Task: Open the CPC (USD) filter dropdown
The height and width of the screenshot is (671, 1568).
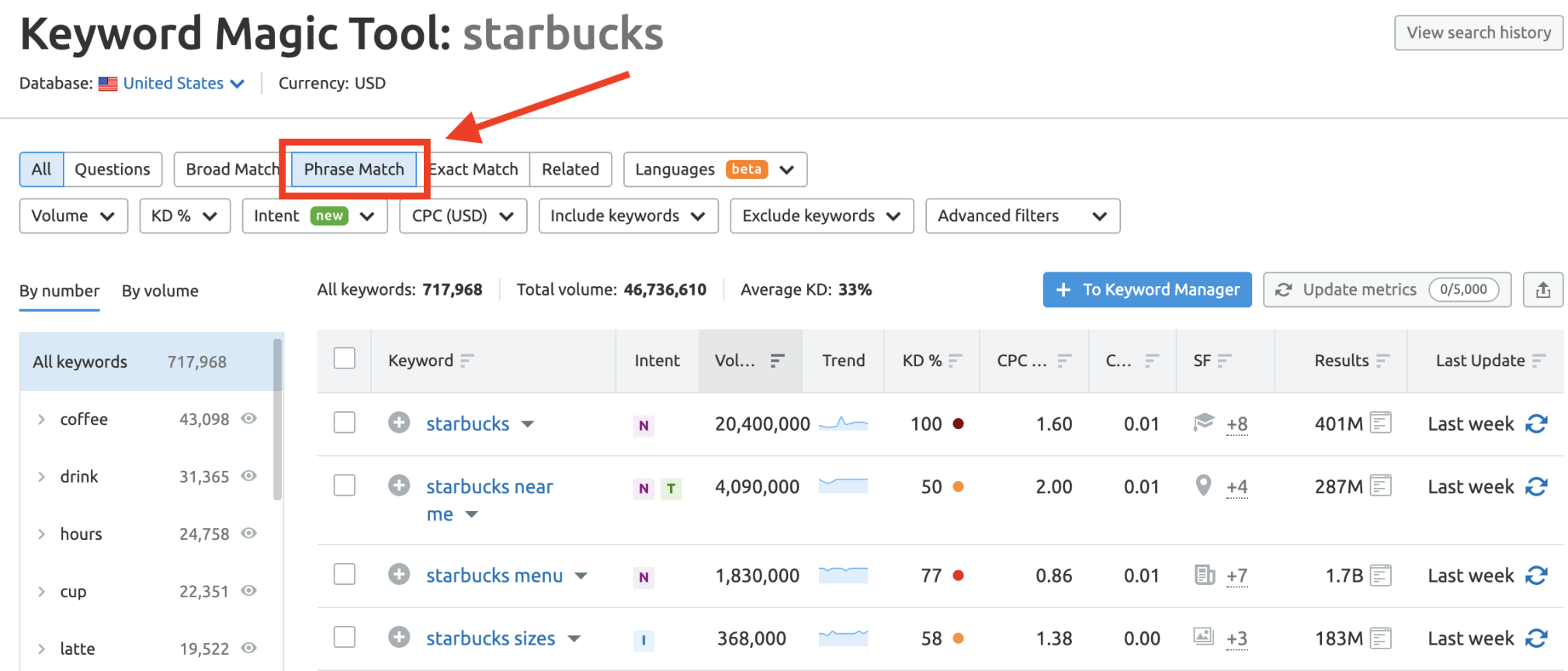Action: point(463,216)
